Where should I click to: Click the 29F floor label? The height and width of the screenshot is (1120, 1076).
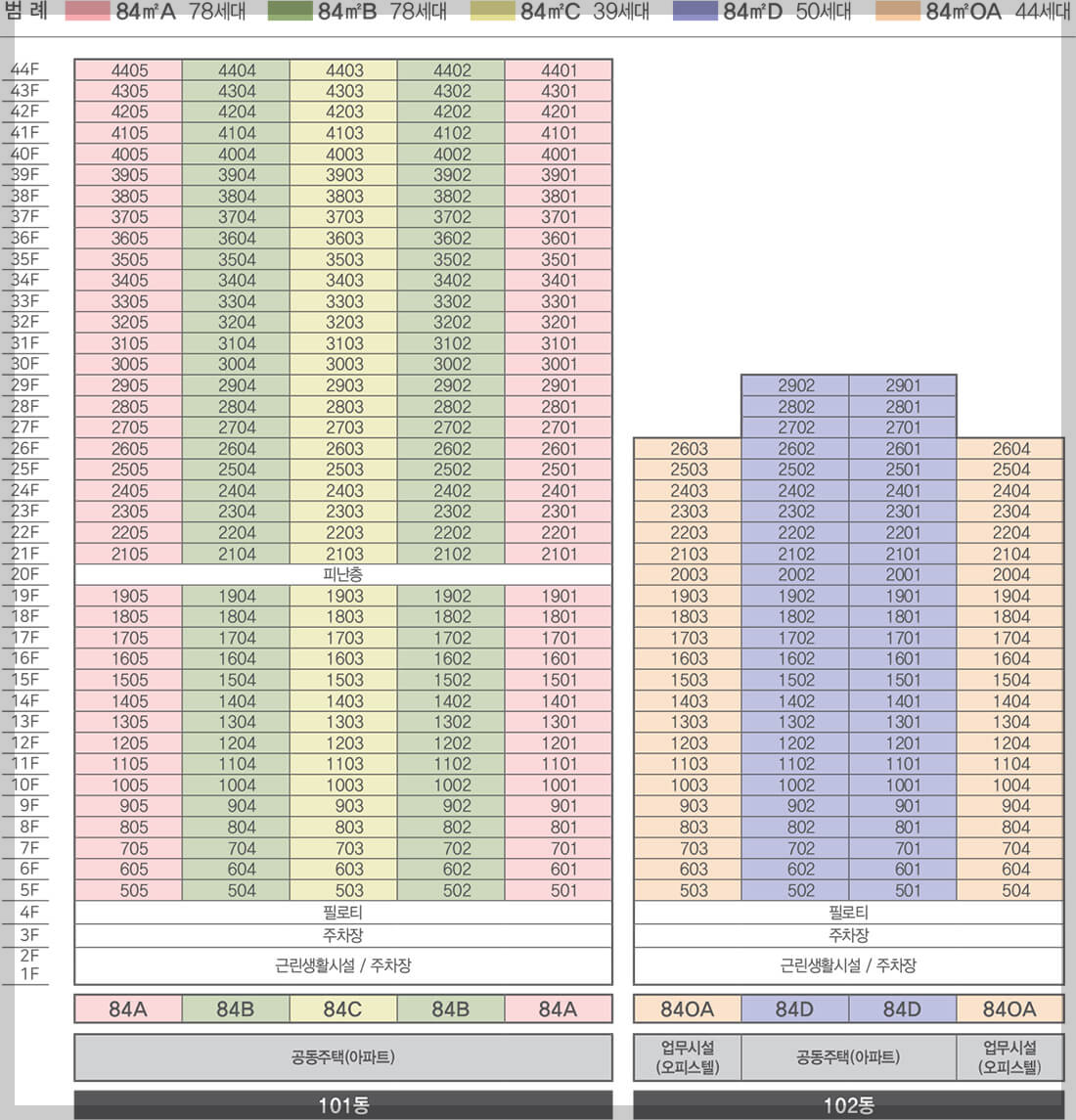(x=25, y=385)
